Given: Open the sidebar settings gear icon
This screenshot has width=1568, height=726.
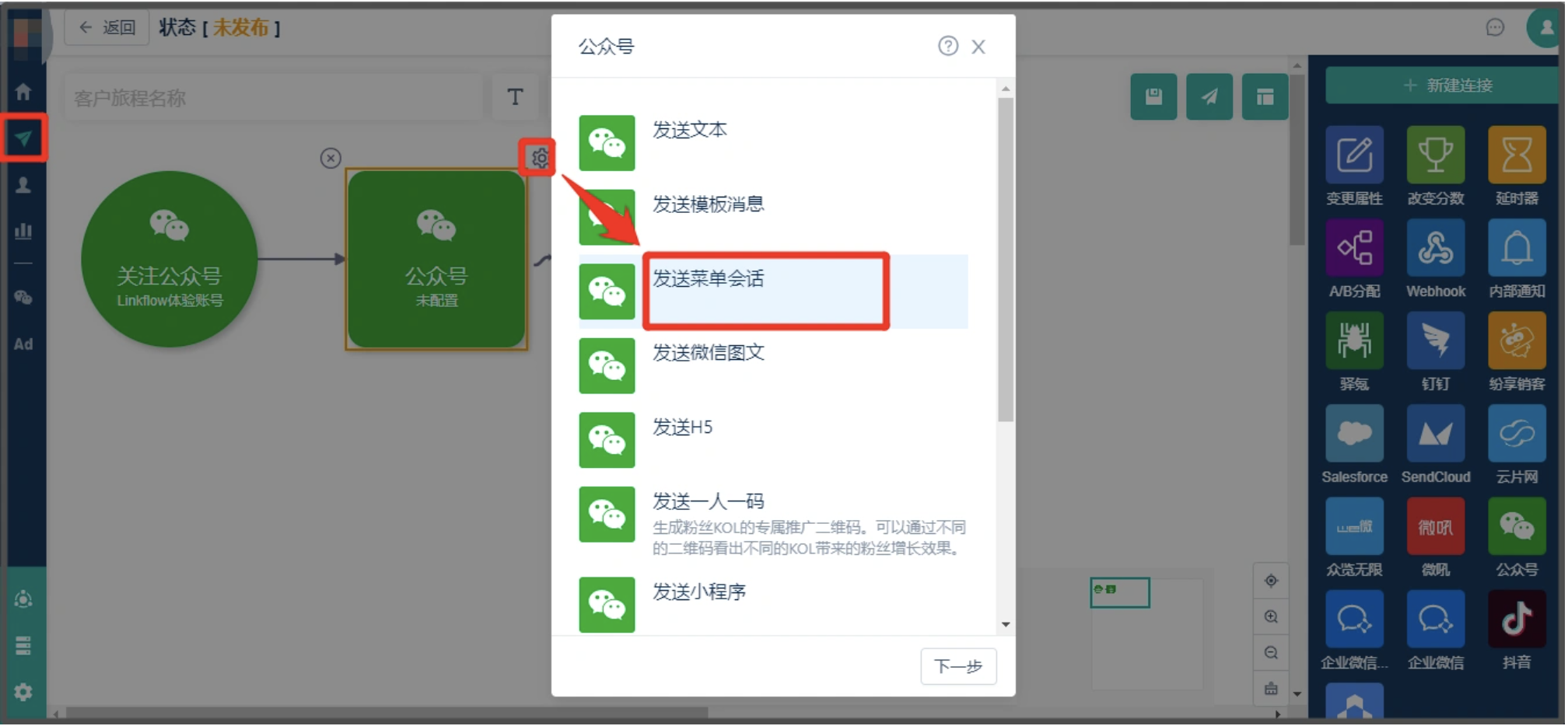Looking at the screenshot, I should [x=23, y=692].
